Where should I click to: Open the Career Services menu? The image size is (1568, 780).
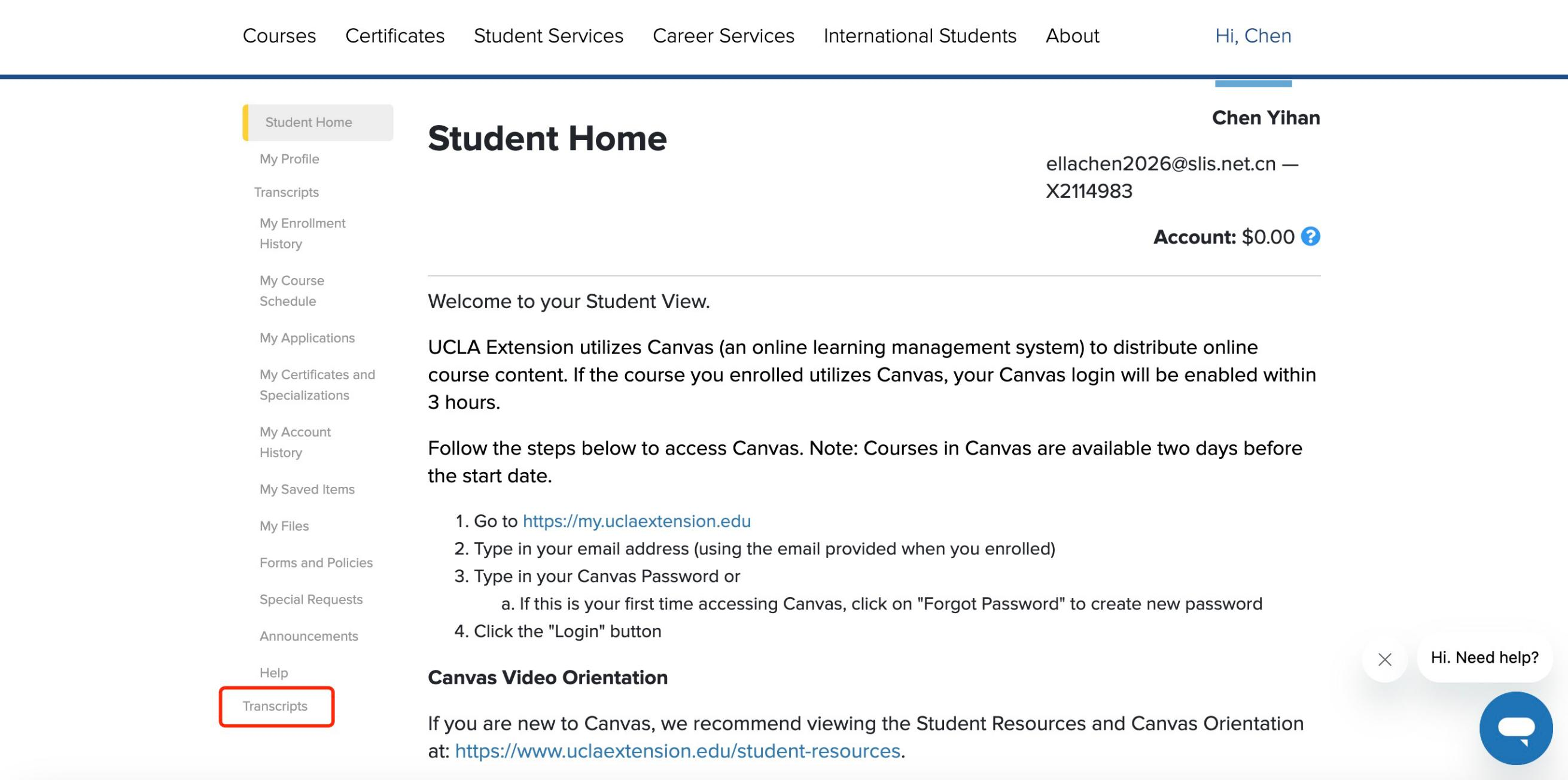(723, 36)
